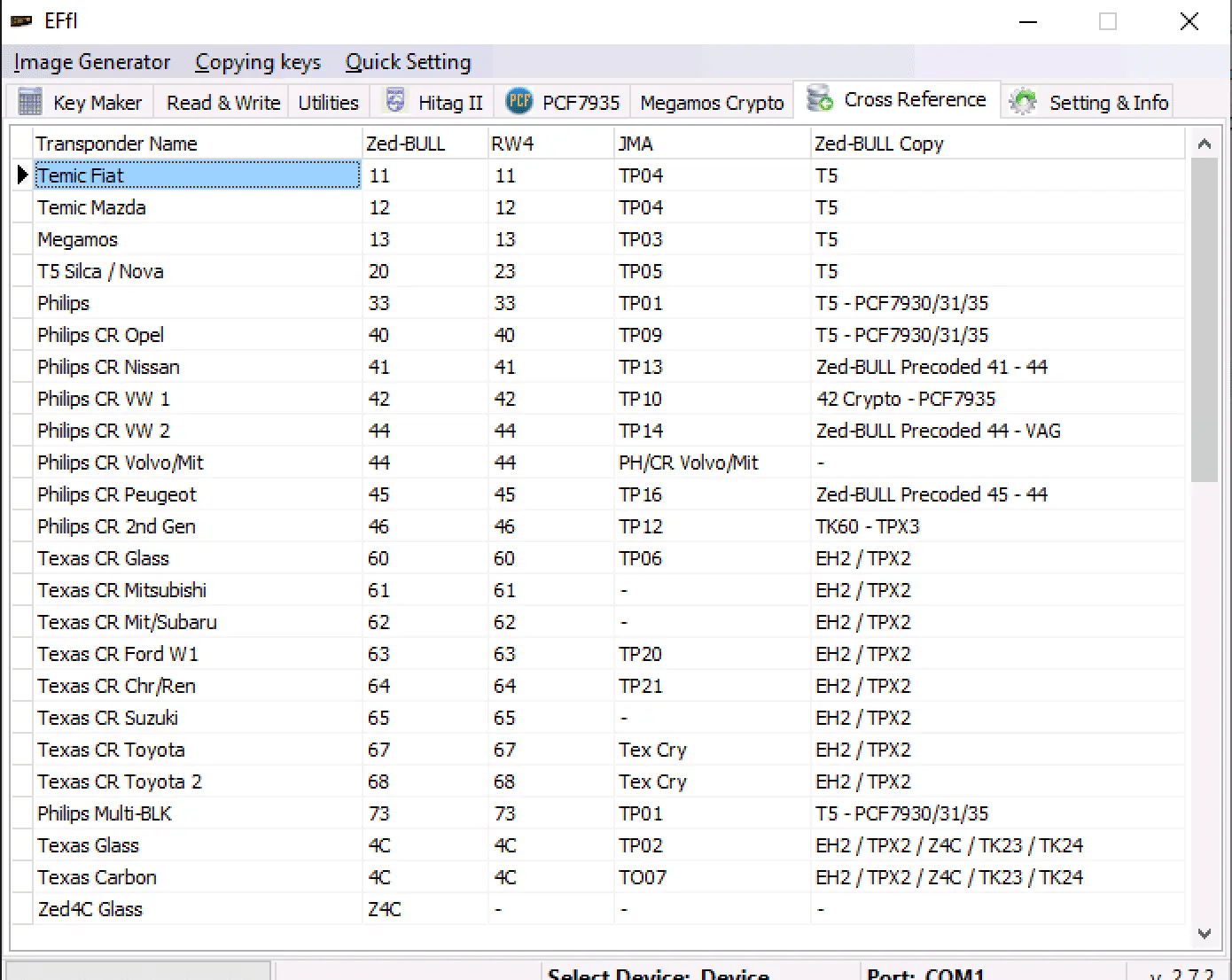Select the T5 Silca / Nova cell
The width and height of the screenshot is (1232, 980).
pyautogui.click(x=198, y=271)
